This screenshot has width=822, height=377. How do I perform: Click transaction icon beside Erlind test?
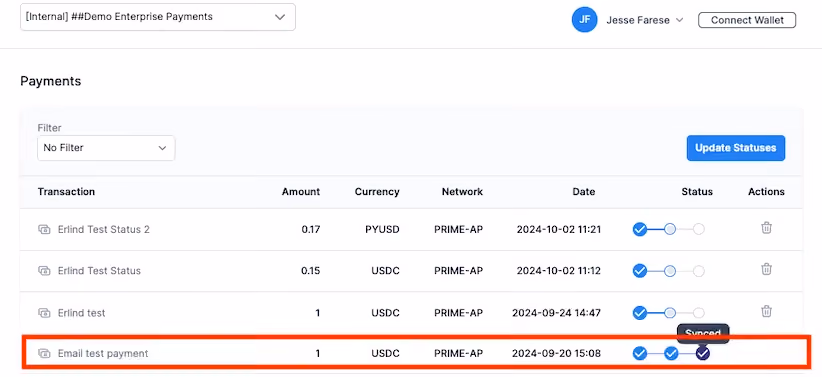(x=44, y=313)
